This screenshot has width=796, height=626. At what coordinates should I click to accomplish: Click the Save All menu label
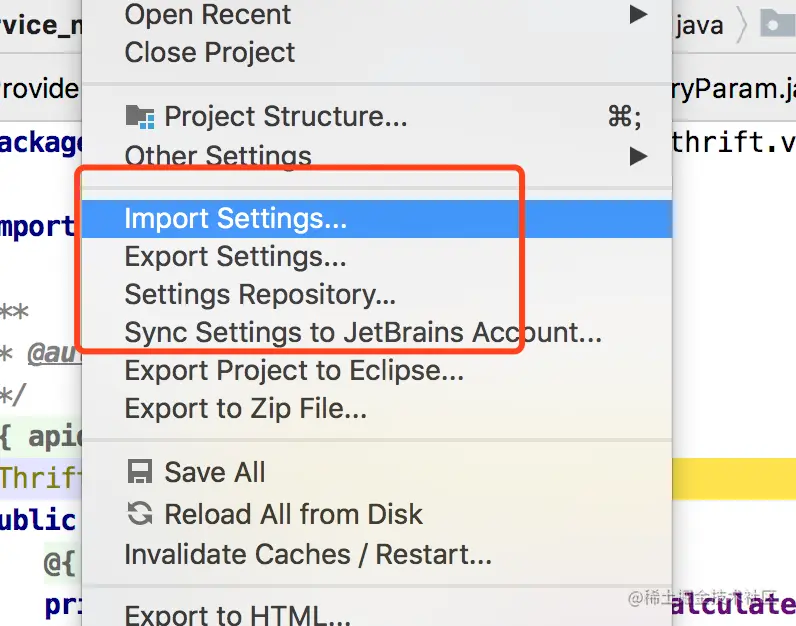[215, 472]
